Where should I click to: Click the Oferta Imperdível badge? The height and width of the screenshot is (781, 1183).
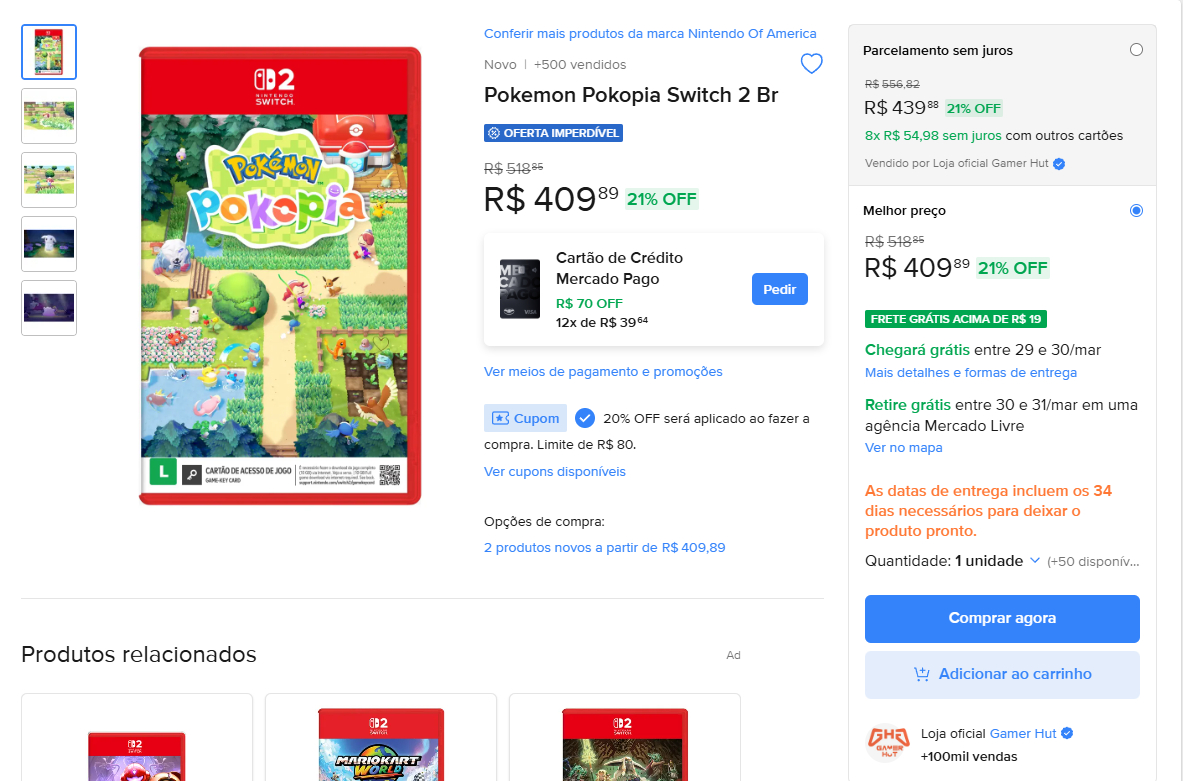[x=553, y=133]
